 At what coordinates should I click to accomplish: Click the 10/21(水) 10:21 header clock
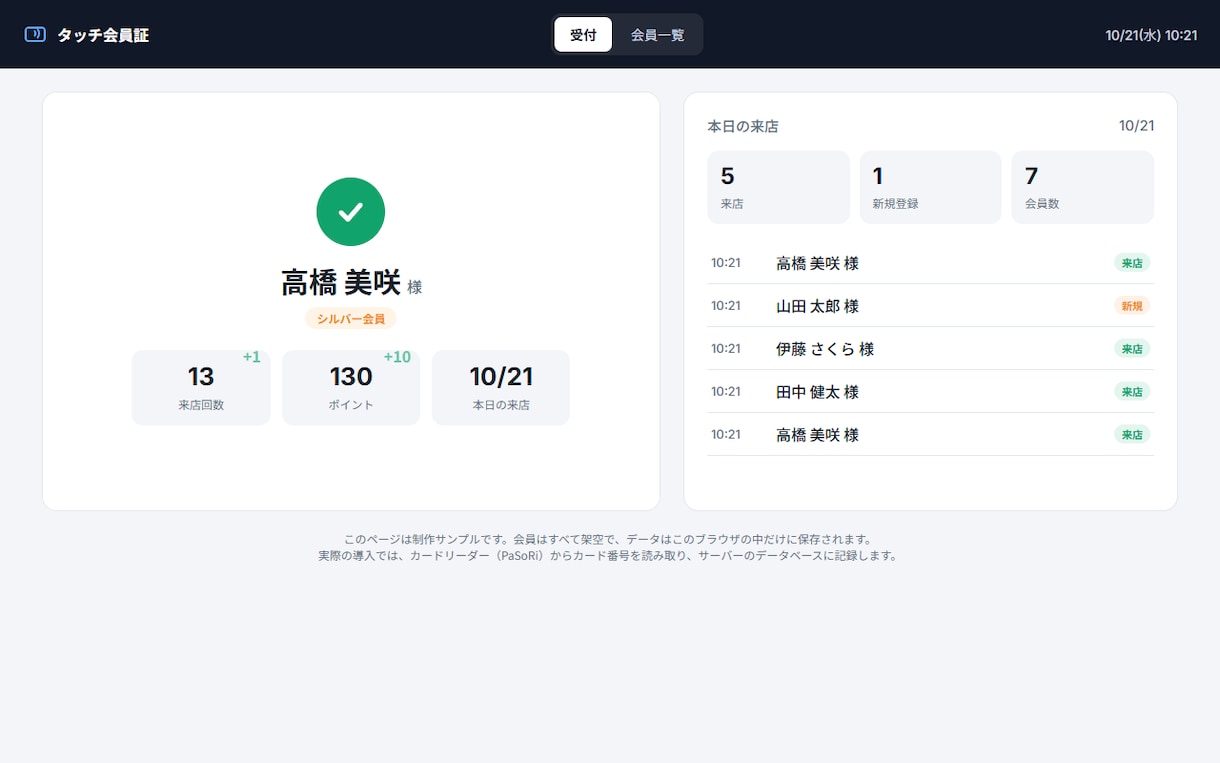[1151, 35]
